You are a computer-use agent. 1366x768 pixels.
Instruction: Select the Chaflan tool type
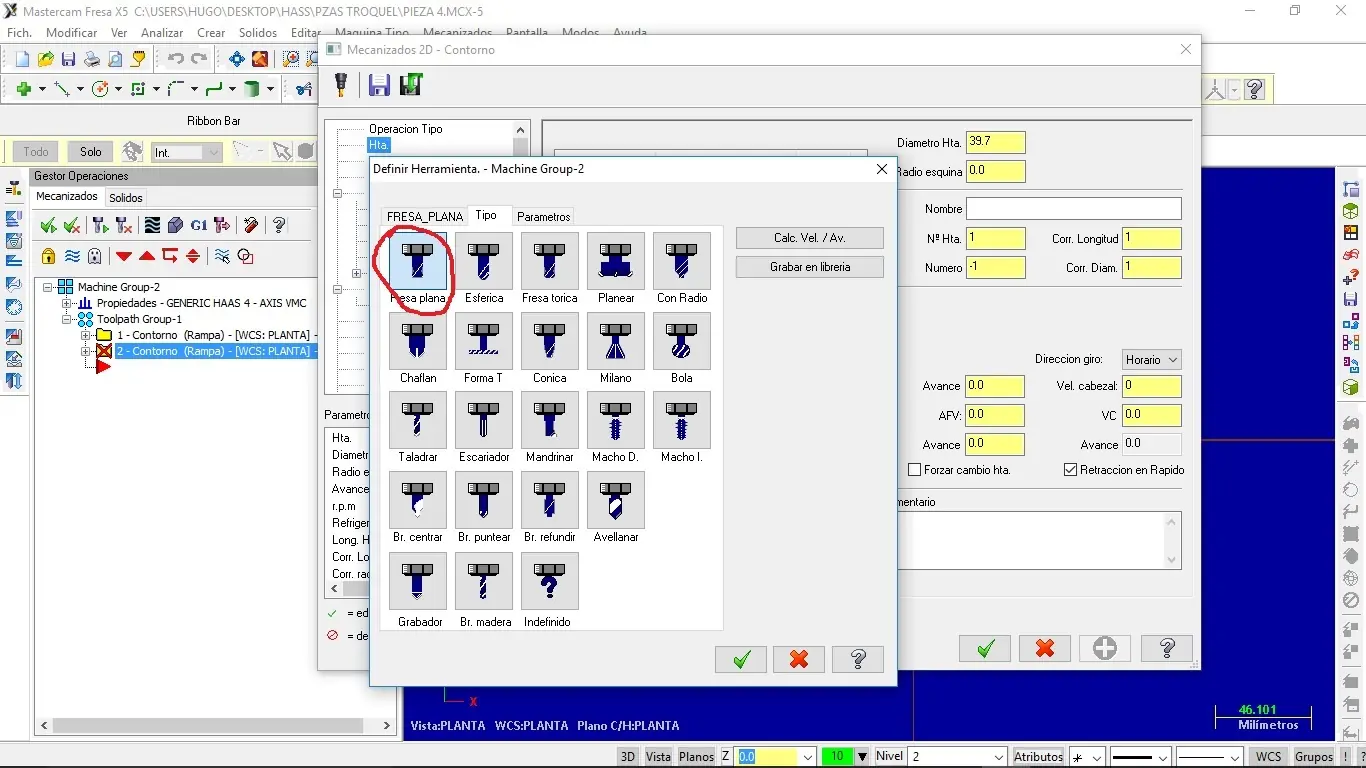click(418, 341)
